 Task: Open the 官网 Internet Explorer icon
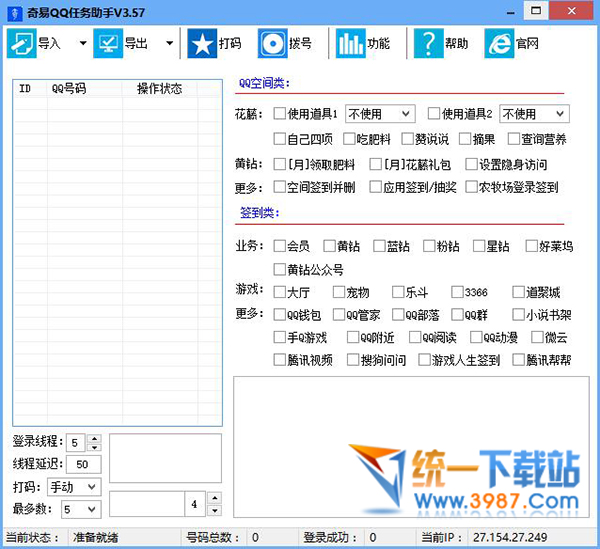499,43
